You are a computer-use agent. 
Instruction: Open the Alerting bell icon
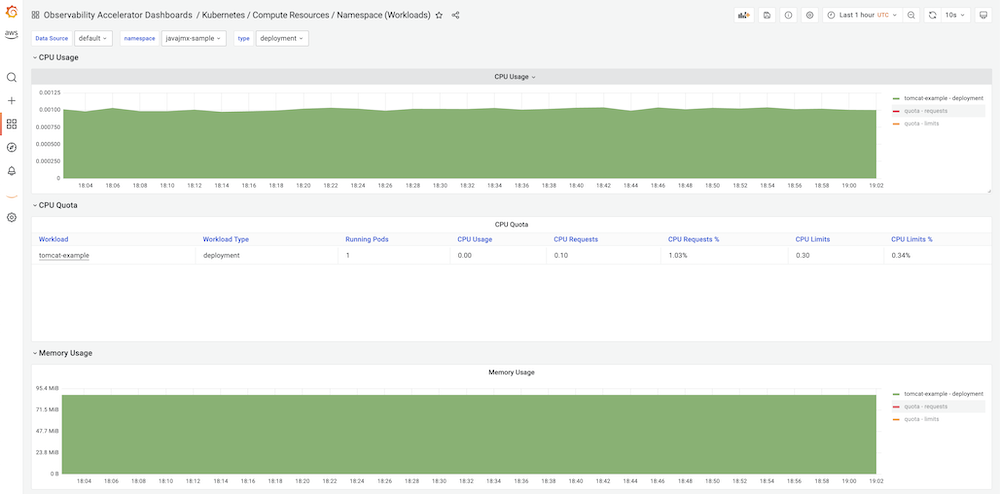pos(11,171)
